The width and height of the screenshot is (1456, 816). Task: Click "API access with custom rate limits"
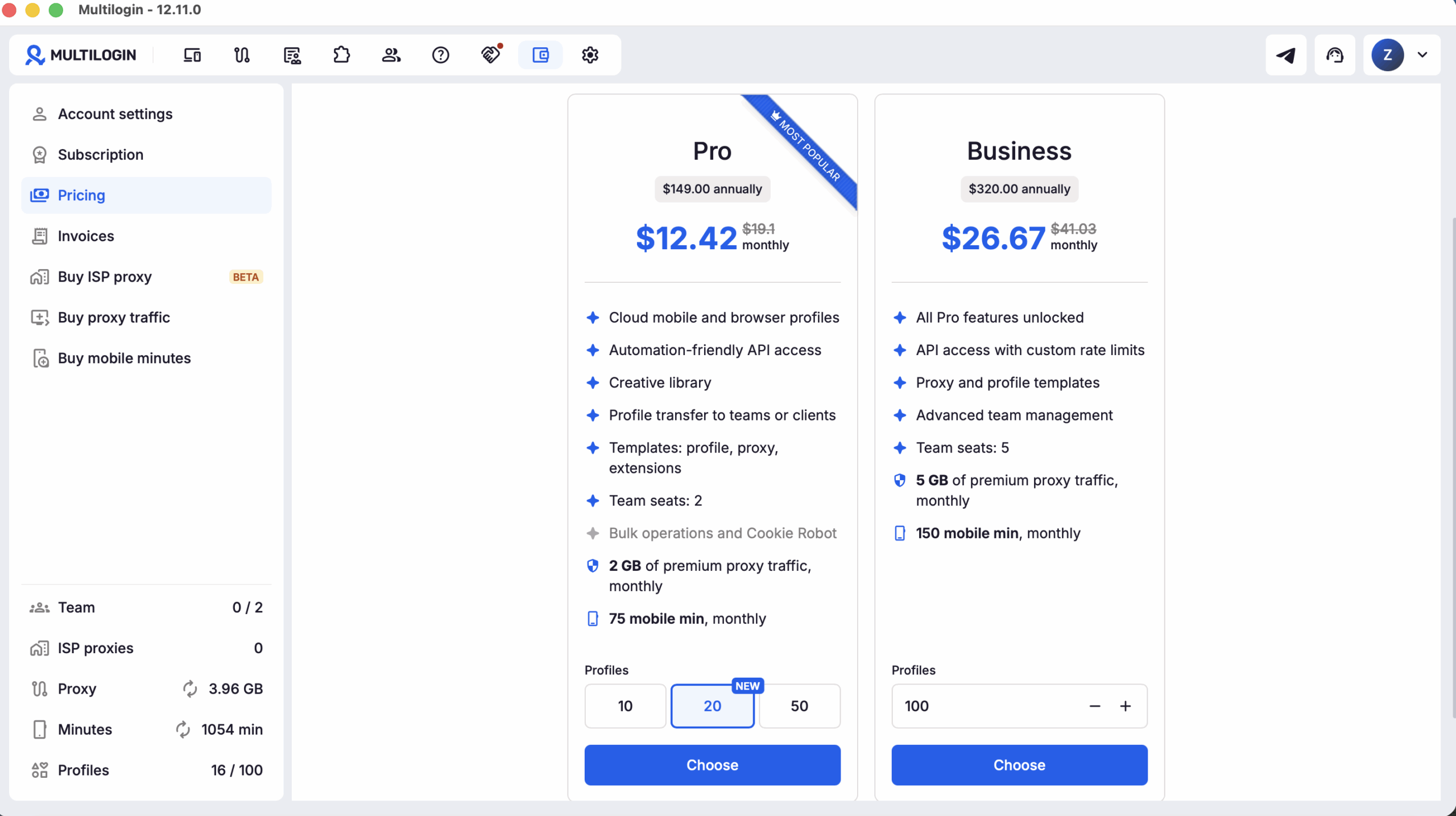(1031, 350)
